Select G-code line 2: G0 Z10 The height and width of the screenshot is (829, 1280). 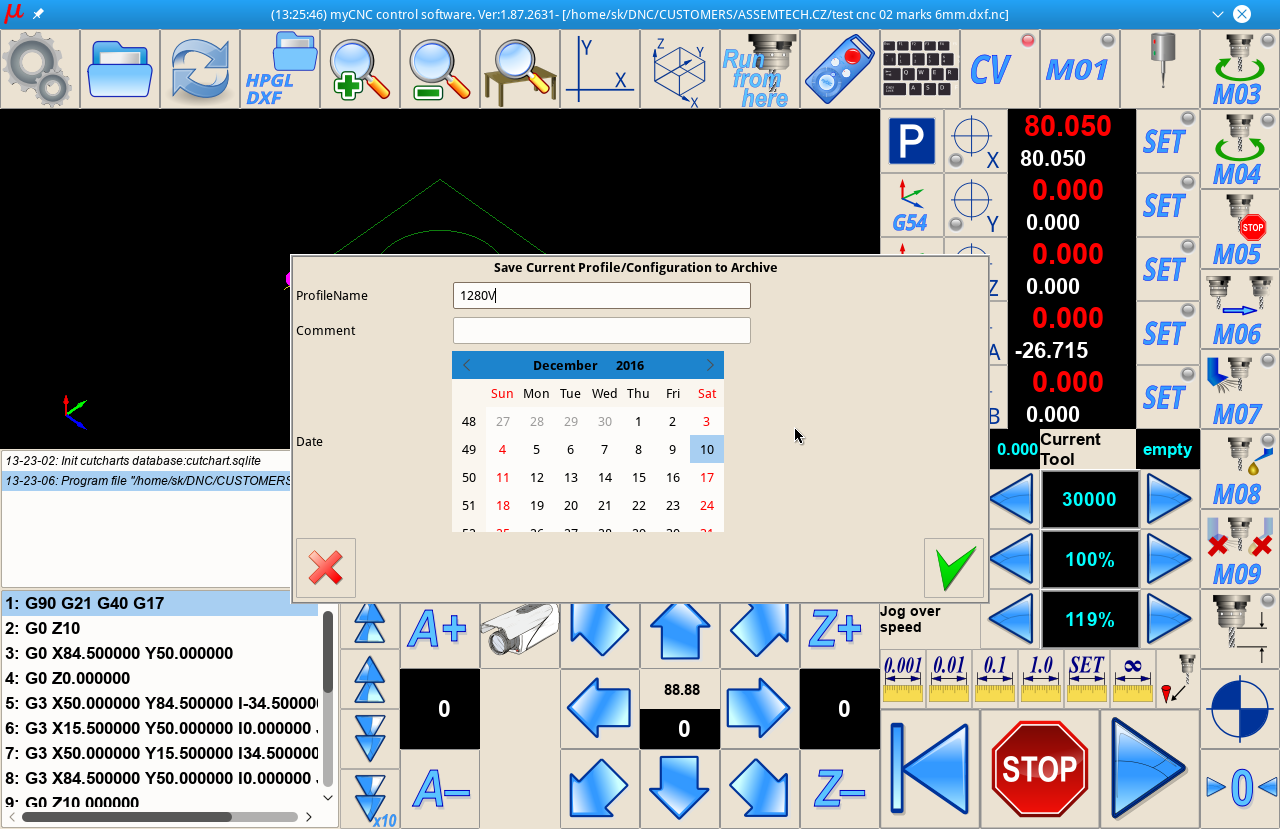coord(160,628)
